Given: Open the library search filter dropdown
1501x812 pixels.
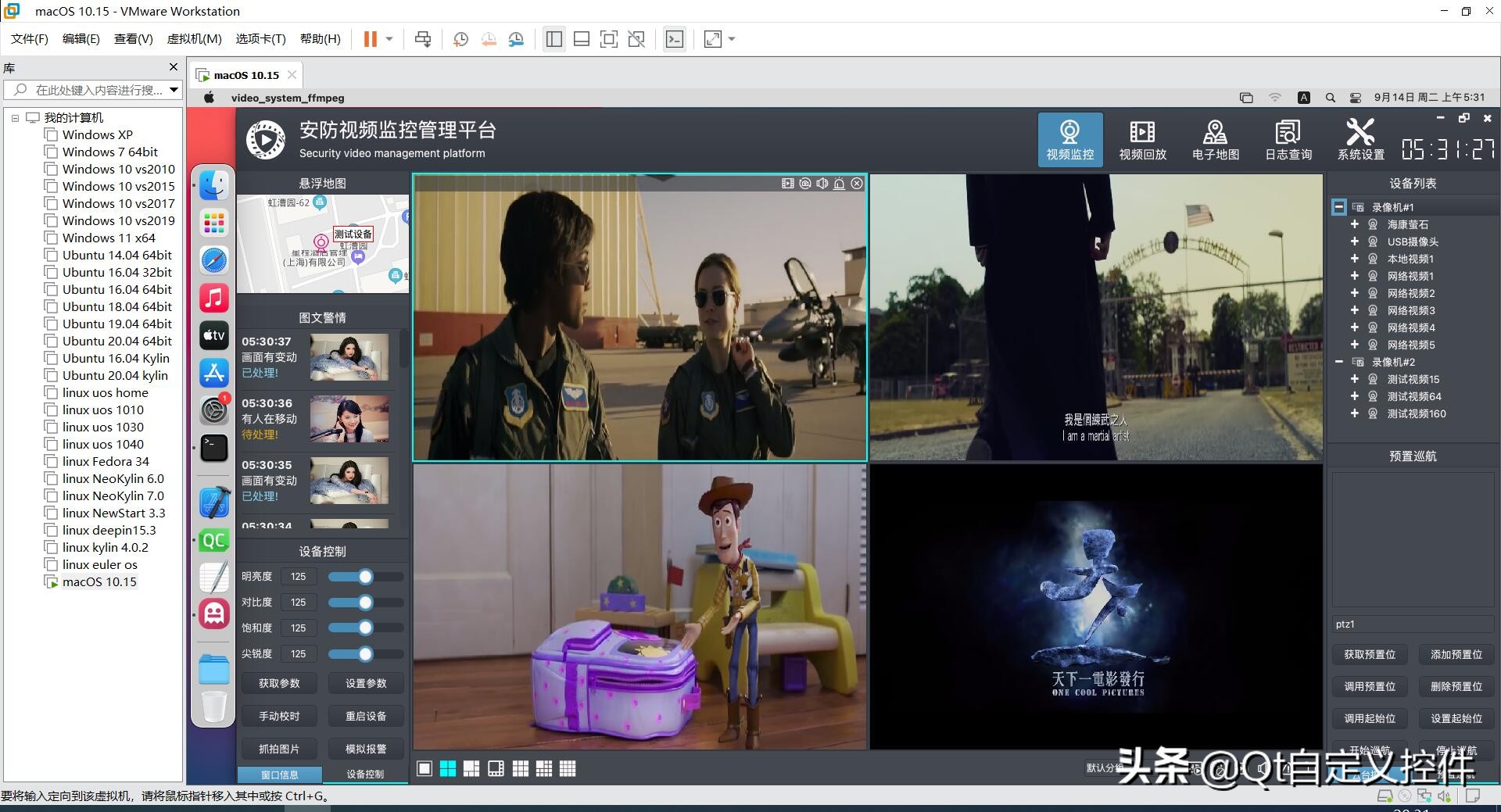Looking at the screenshot, I should [x=174, y=90].
